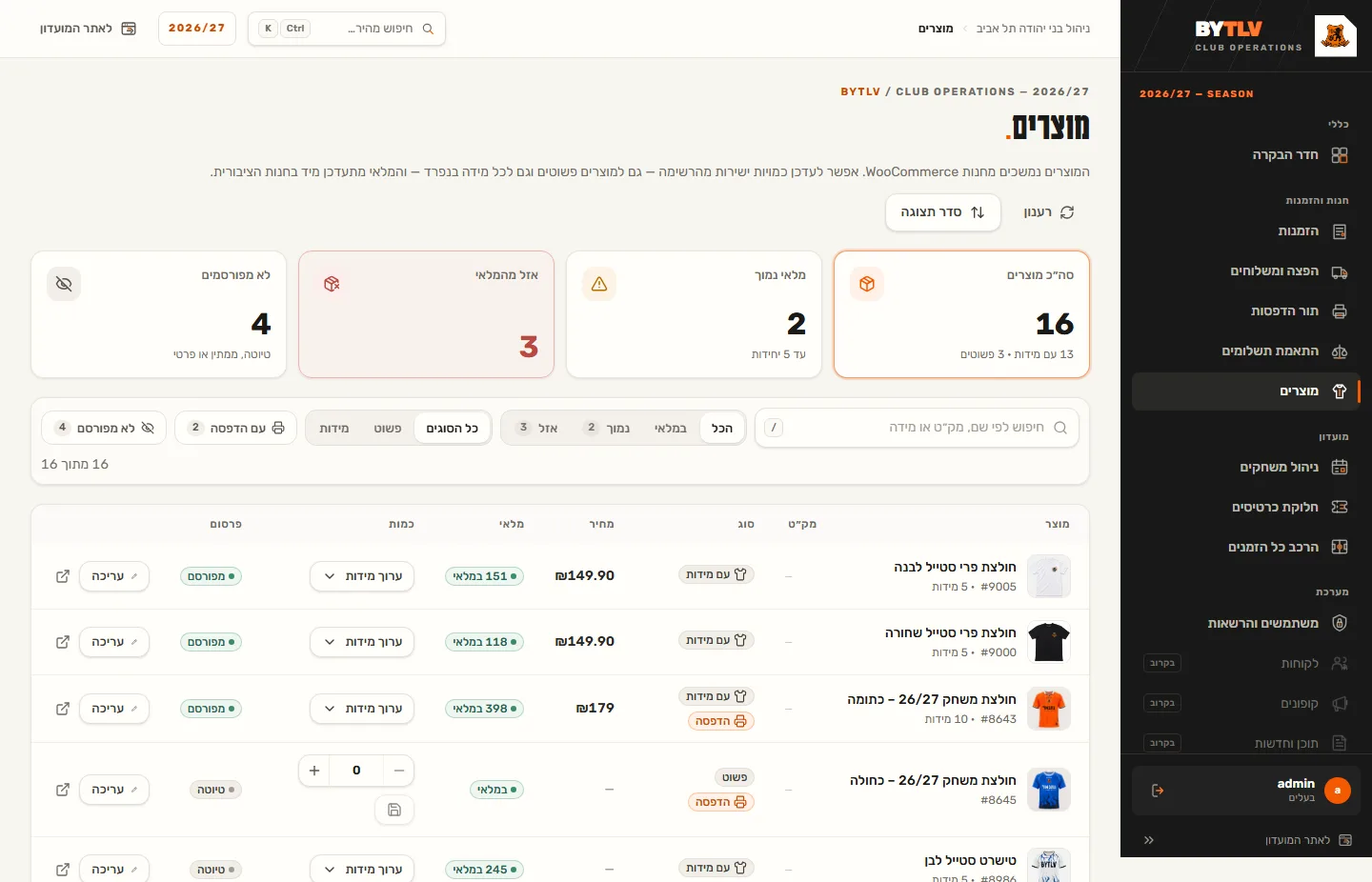1372x882 pixels.
Task: Open תור הדפסה printer queue item
Action: click(x=1244, y=311)
